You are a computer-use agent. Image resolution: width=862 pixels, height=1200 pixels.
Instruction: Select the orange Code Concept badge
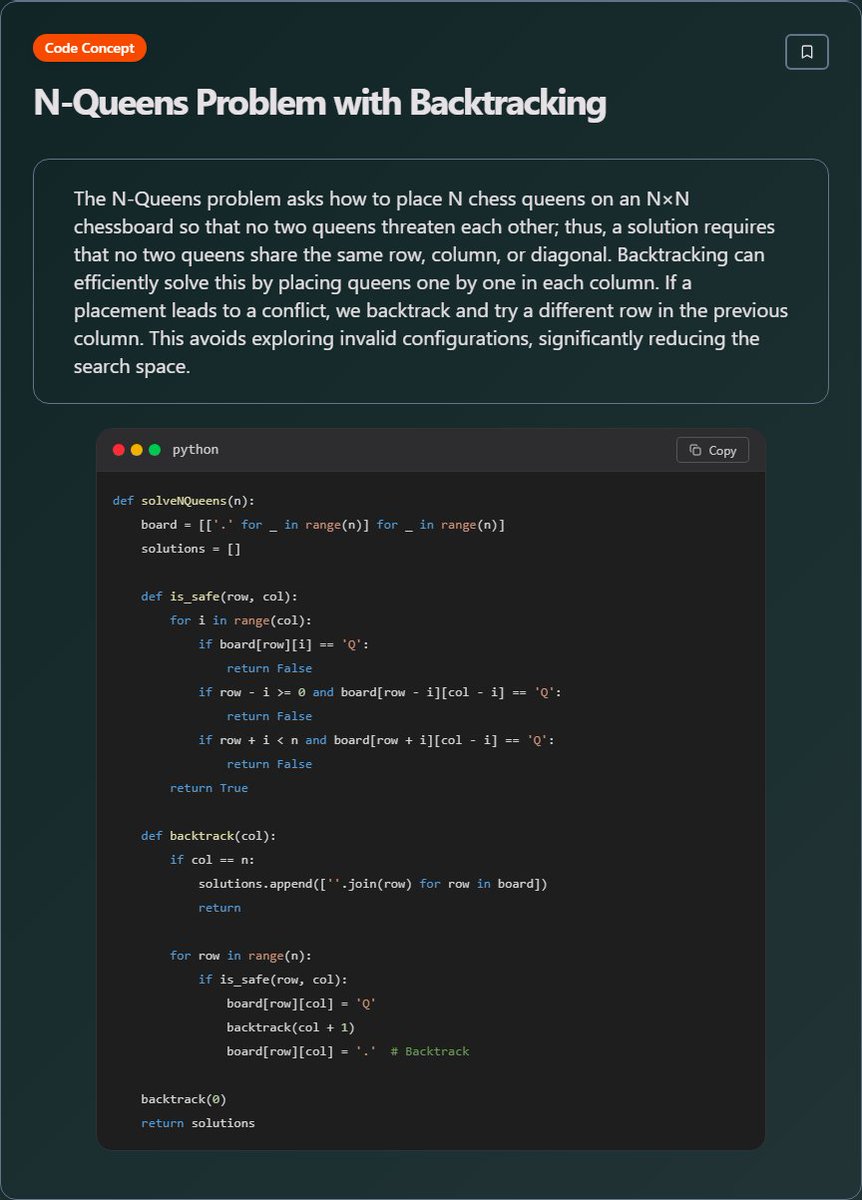(x=90, y=47)
